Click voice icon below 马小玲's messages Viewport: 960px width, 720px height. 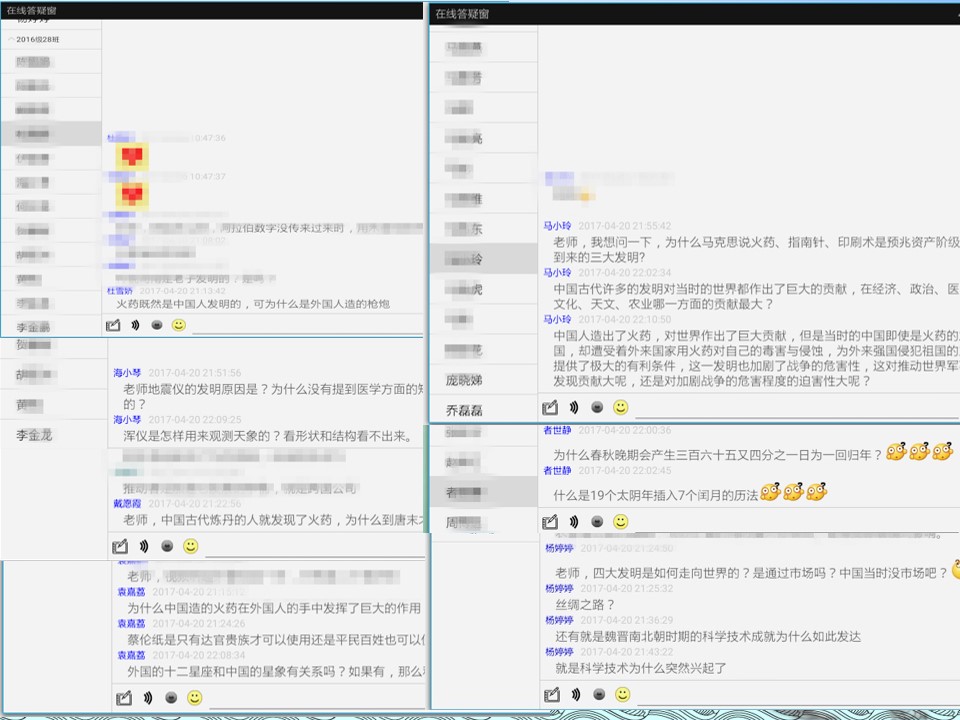tap(574, 407)
